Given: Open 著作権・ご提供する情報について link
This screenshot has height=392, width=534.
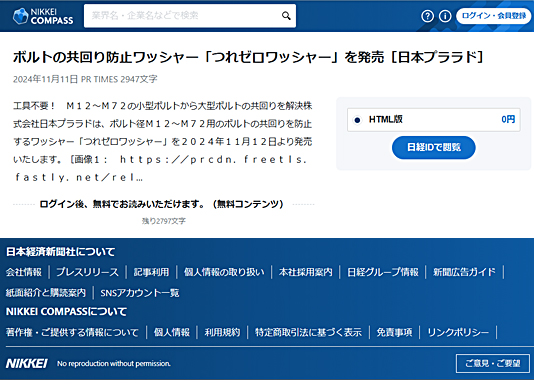Looking at the screenshot, I should 72,332.
